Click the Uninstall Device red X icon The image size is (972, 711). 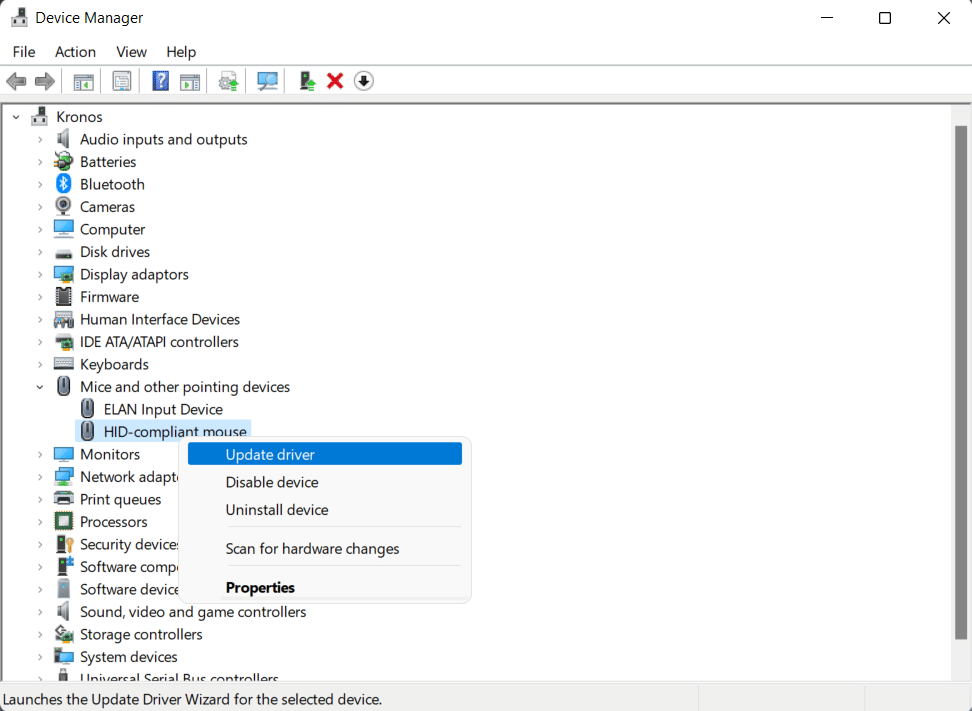334,80
